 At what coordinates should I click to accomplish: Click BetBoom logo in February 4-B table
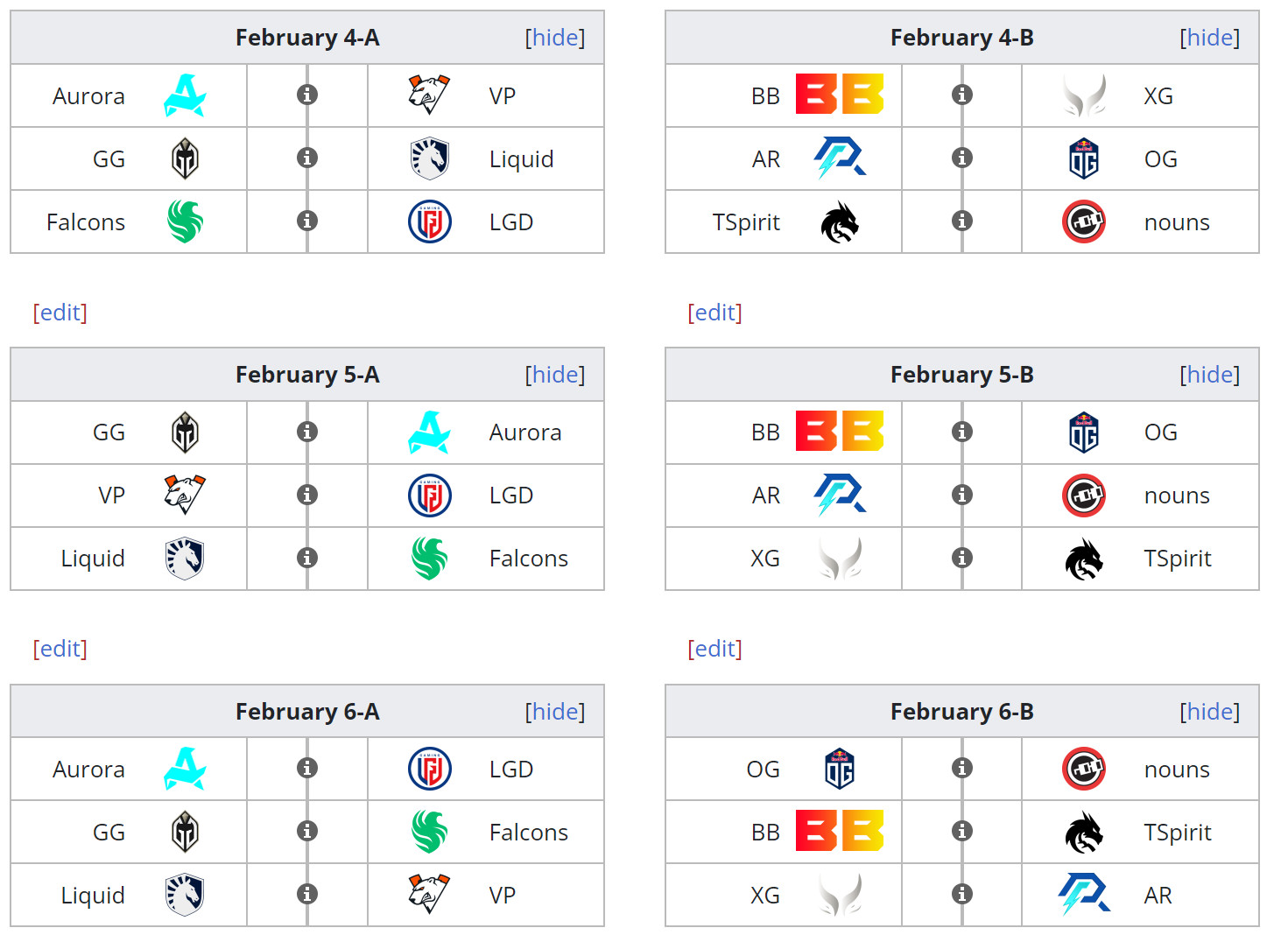click(x=839, y=95)
